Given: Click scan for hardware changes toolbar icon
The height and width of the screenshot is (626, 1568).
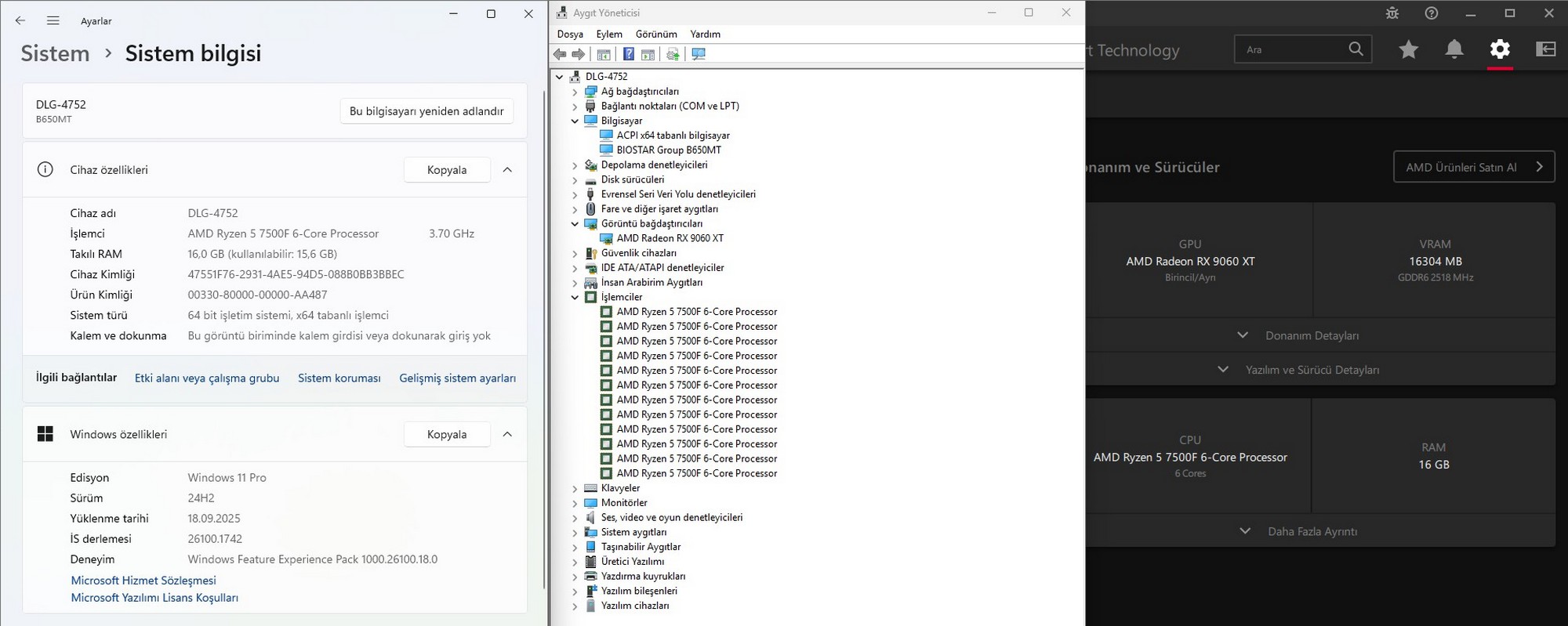Looking at the screenshot, I should 699,54.
